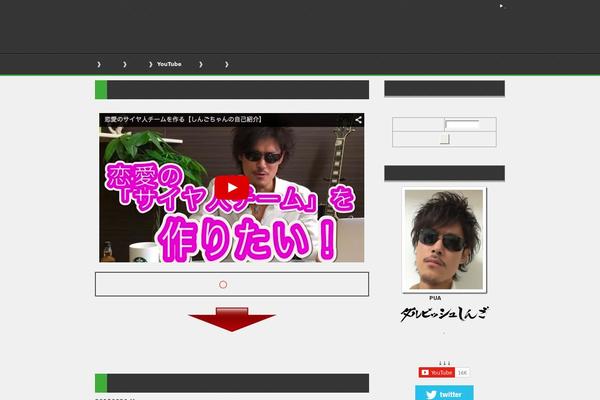
Task: Click the bordered box with the red circle
Action: point(232,284)
